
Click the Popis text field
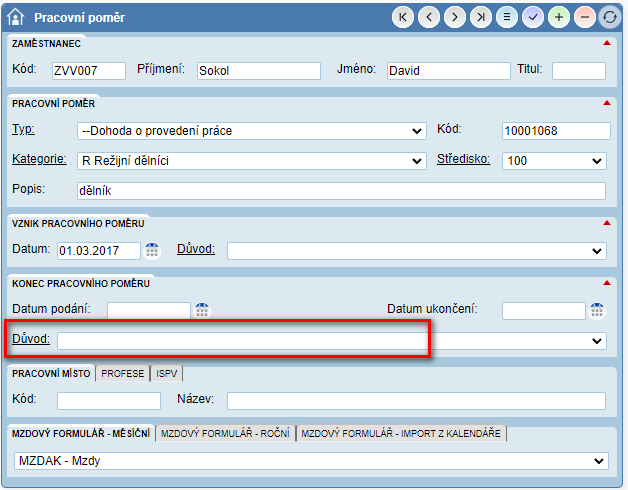[341, 191]
